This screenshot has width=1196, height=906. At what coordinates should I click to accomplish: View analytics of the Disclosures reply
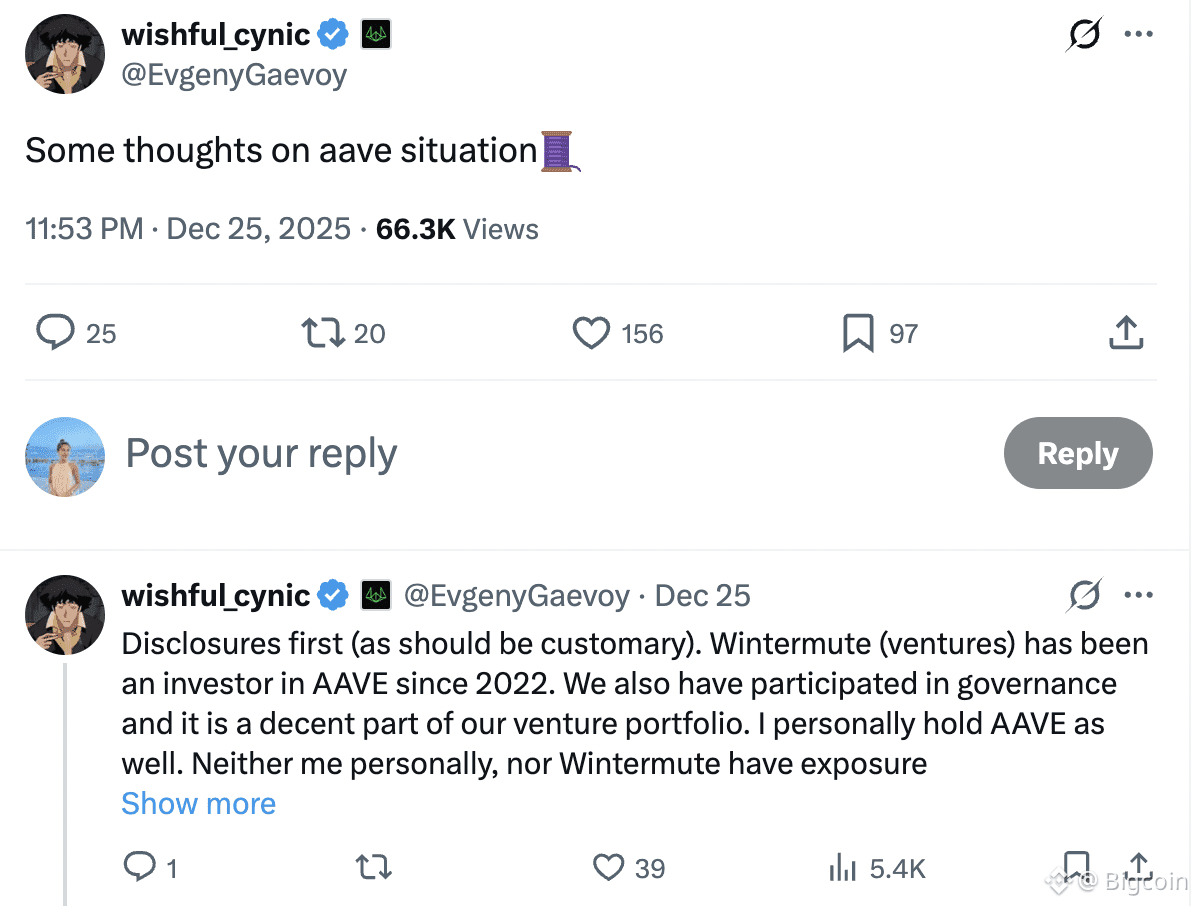(844, 869)
